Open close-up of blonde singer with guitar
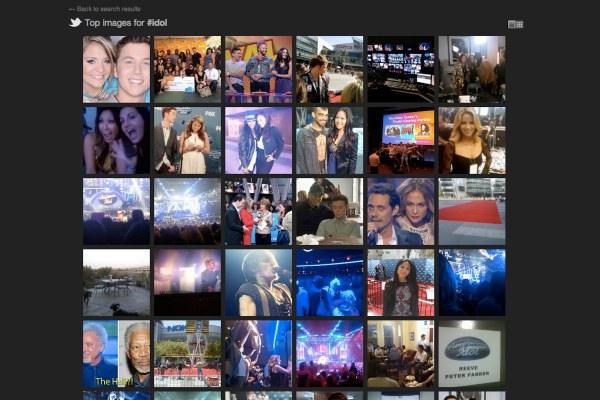 259,282
